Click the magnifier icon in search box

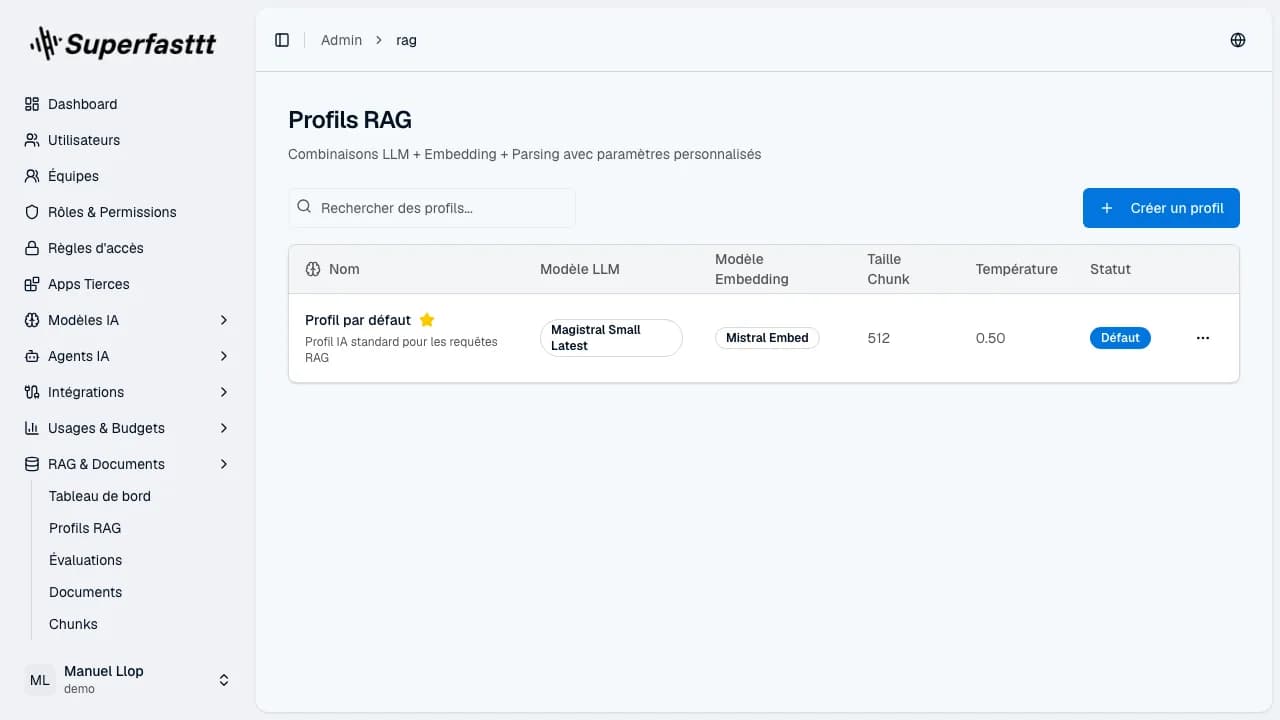click(305, 207)
